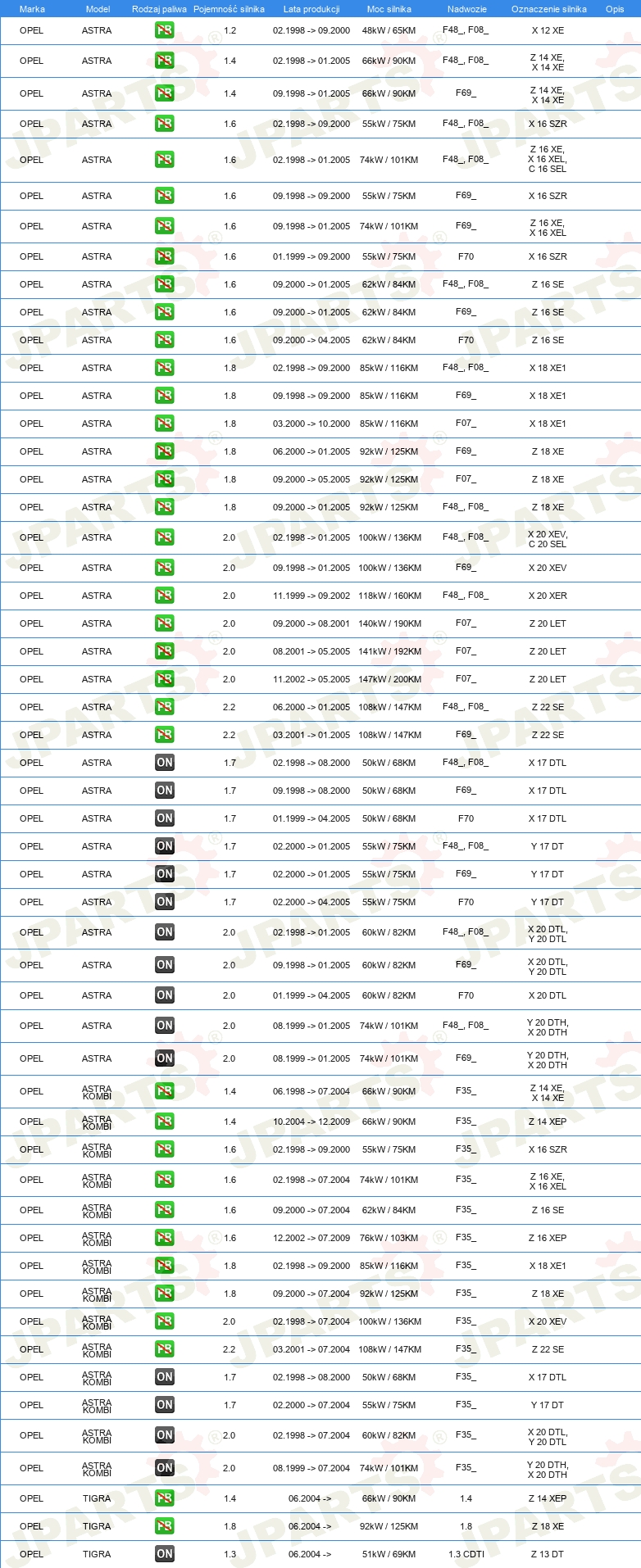
Task: Select ON diesel icon in Astra F69_ Y 17 DT row
Action: (165, 874)
